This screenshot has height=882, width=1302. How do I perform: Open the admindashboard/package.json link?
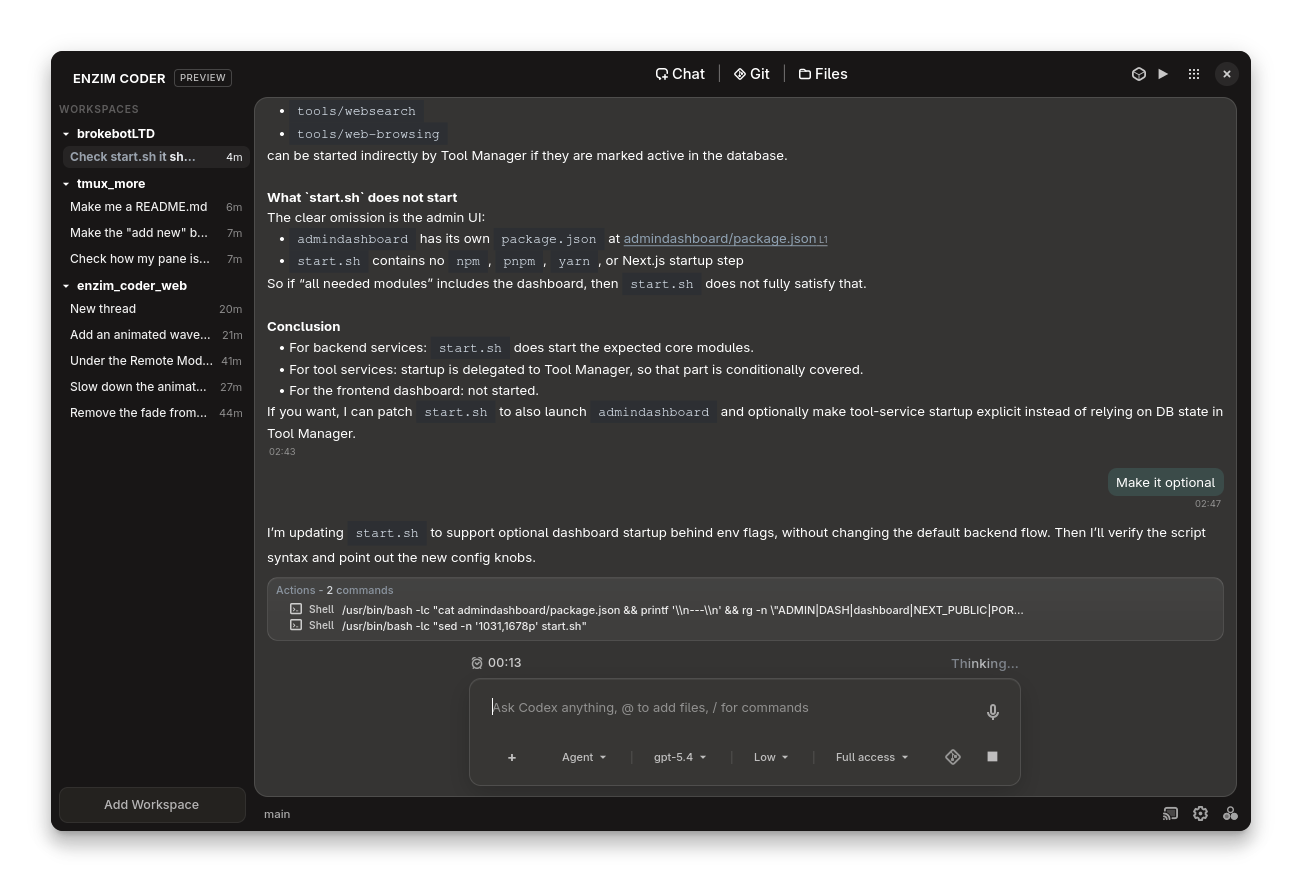719,238
